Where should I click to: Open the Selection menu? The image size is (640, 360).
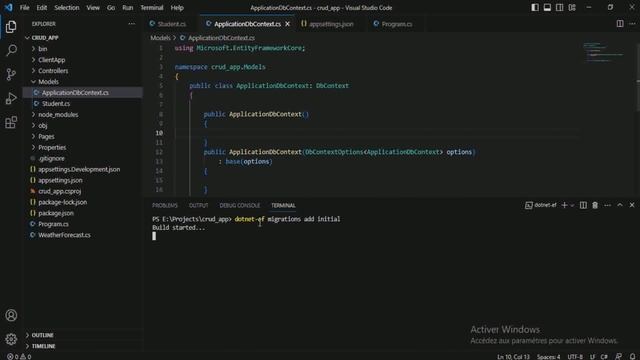(x=67, y=7)
